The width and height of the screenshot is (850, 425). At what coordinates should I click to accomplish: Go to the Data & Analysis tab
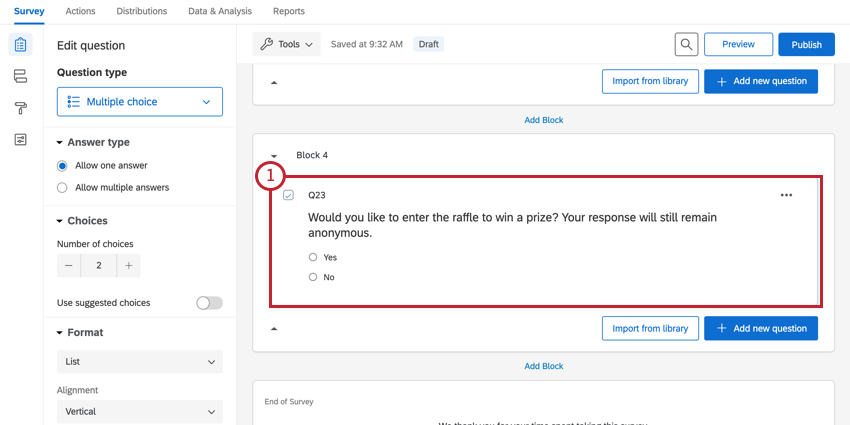click(219, 11)
